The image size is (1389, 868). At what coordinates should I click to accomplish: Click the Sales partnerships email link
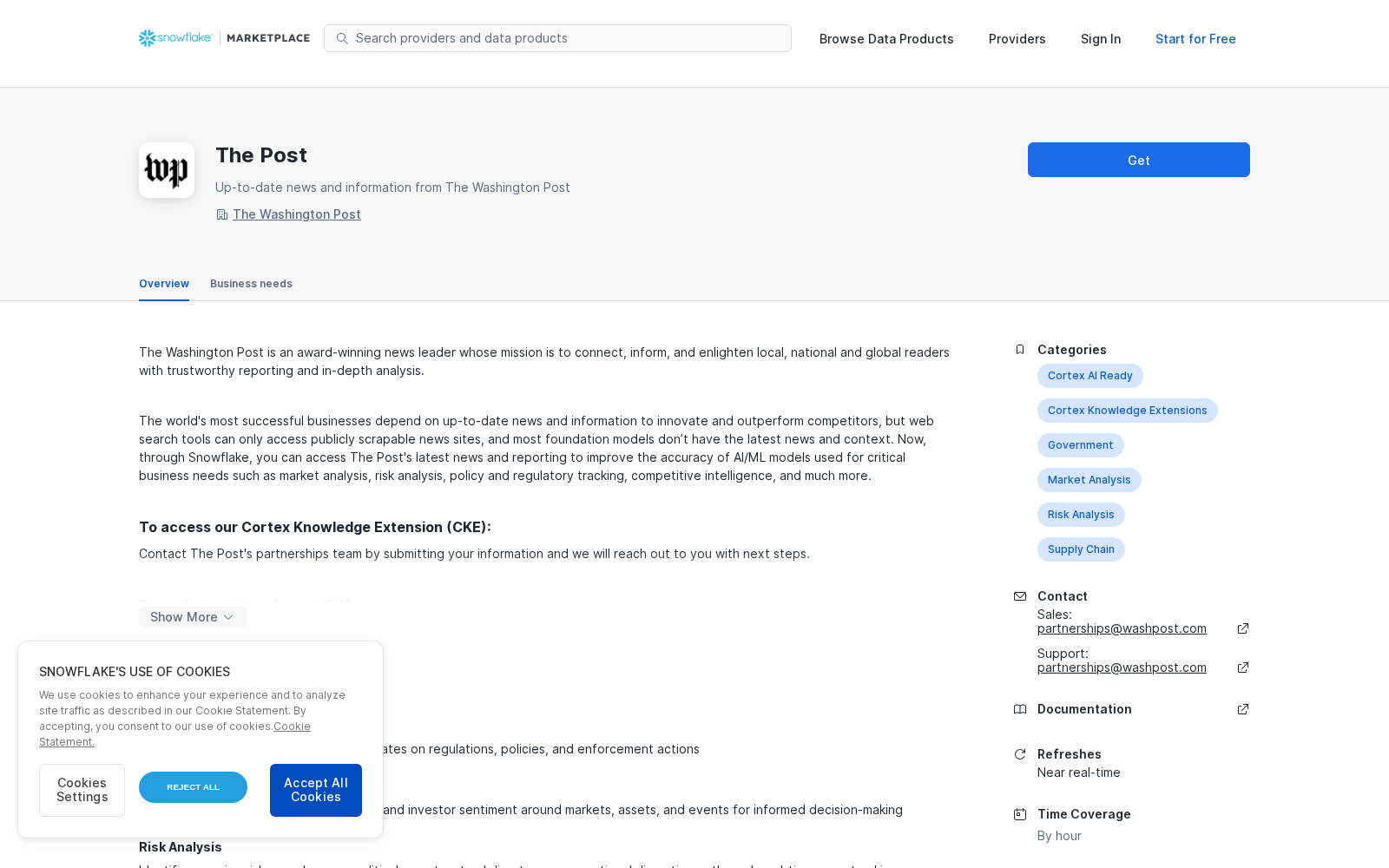(1122, 628)
